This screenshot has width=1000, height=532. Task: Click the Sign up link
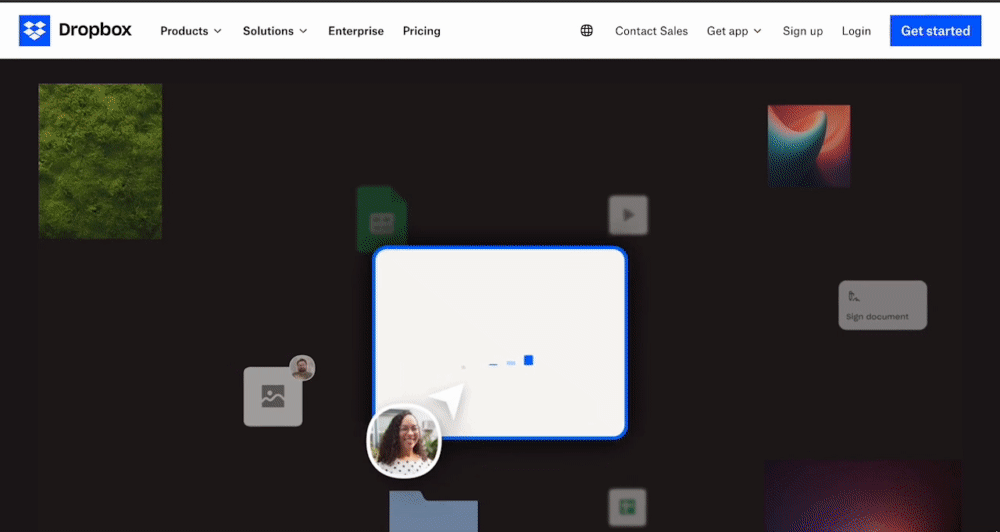(802, 31)
